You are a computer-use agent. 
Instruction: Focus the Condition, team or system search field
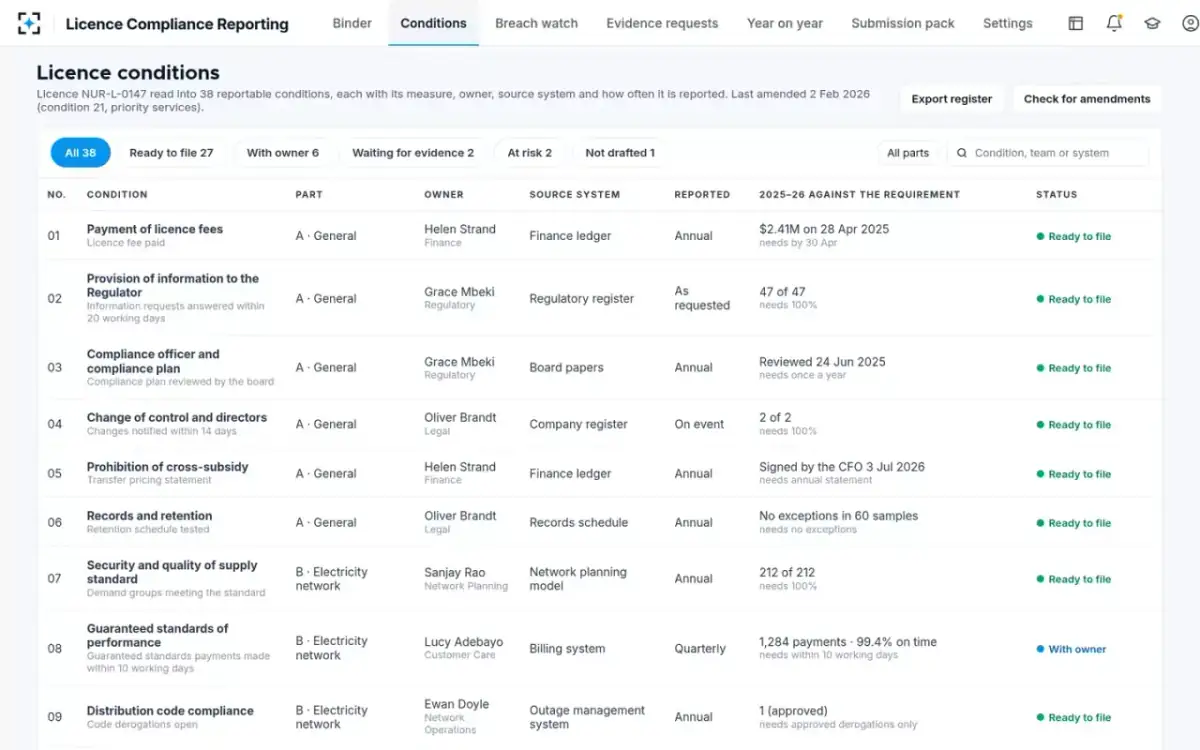1047,153
